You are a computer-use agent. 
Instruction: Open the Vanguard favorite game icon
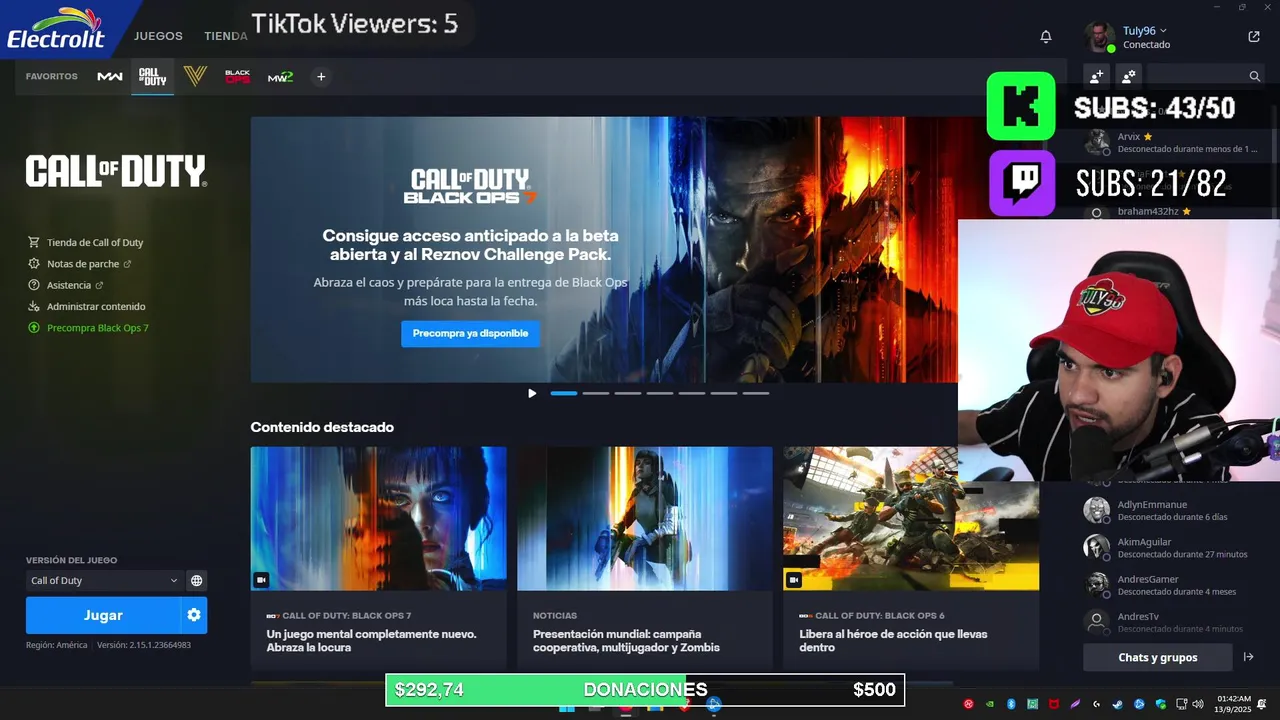coord(195,77)
